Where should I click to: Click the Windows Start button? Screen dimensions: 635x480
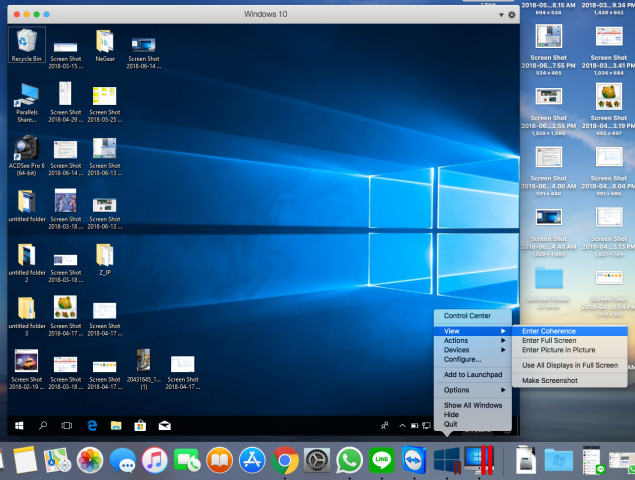[x=19, y=425]
